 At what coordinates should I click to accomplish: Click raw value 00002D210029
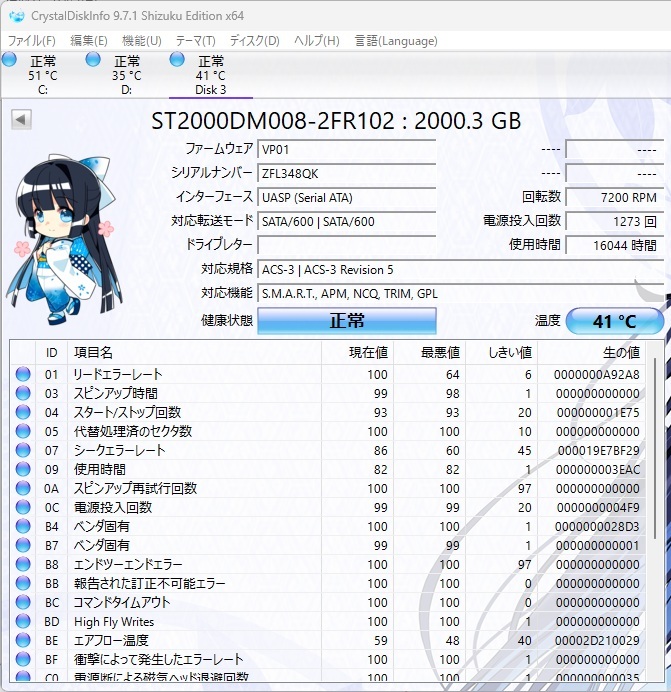tap(597, 640)
